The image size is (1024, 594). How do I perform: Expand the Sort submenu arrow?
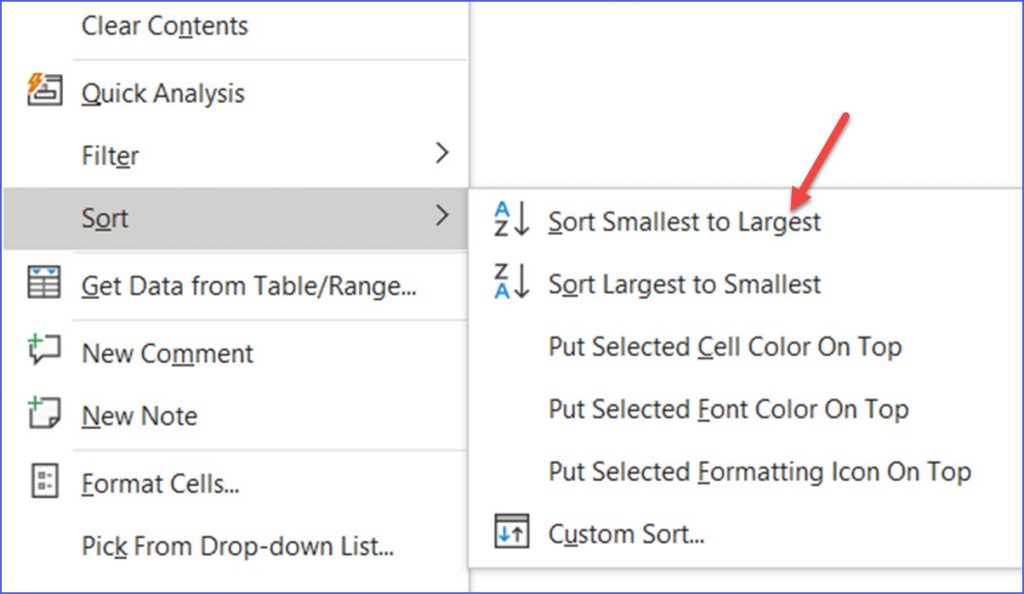[x=442, y=216]
